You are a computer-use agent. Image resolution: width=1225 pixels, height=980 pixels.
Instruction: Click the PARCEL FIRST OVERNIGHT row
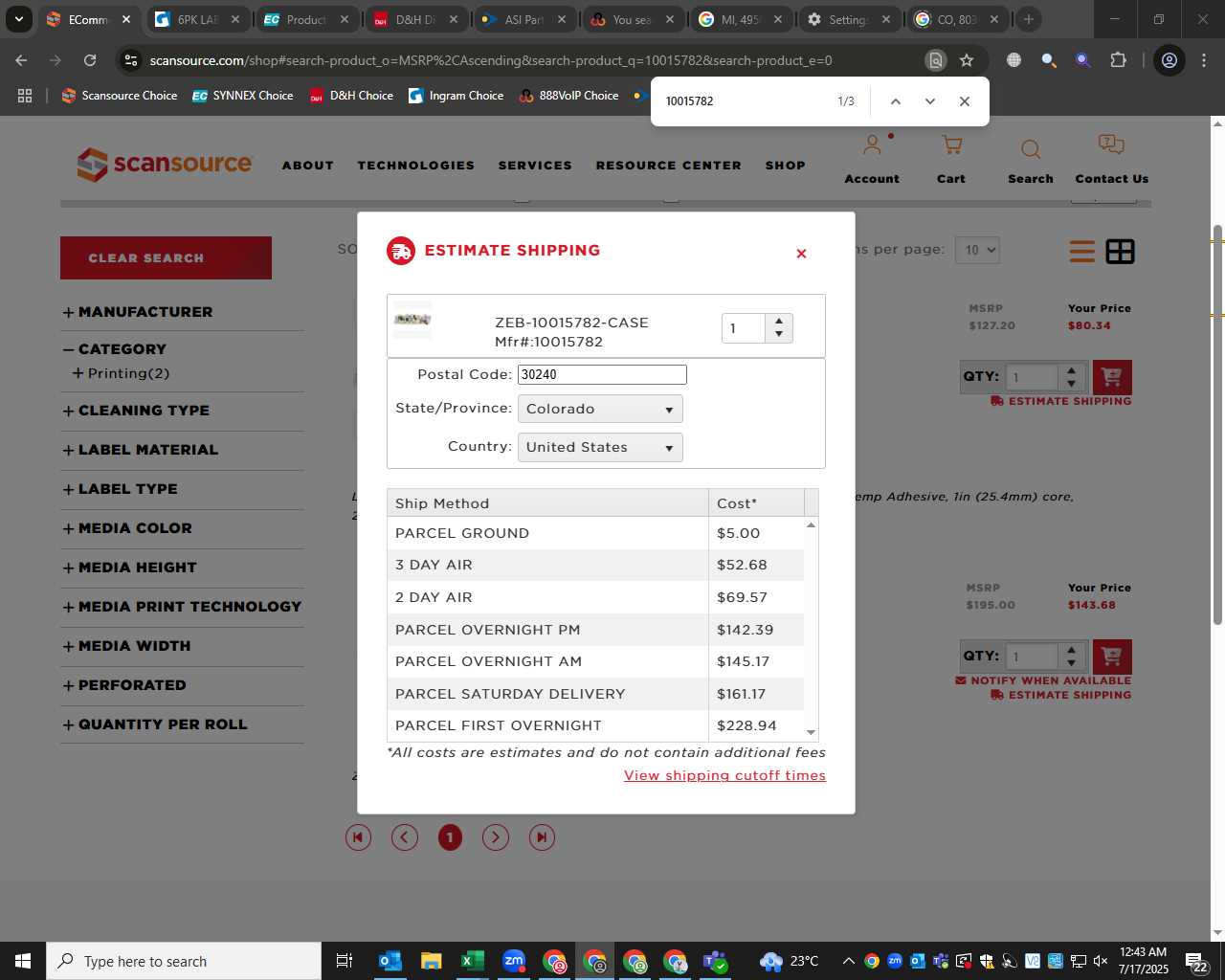595,725
